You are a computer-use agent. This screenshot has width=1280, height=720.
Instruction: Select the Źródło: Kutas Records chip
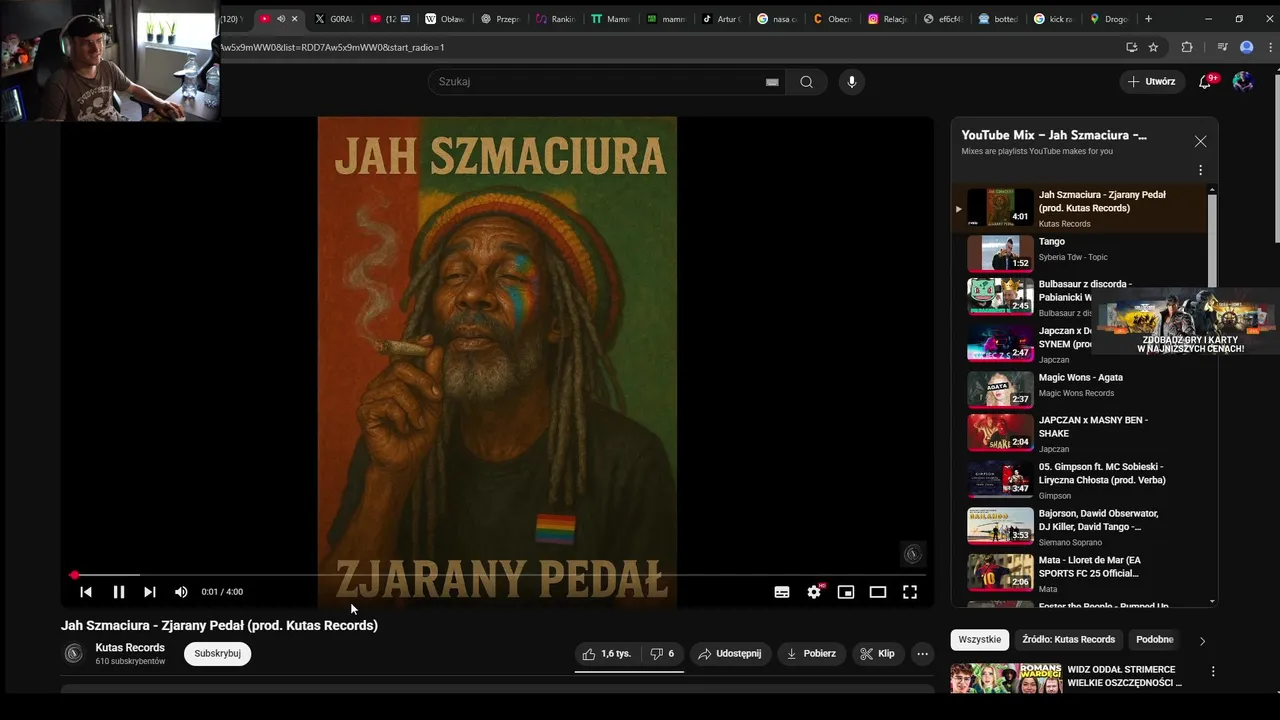[1069, 640]
